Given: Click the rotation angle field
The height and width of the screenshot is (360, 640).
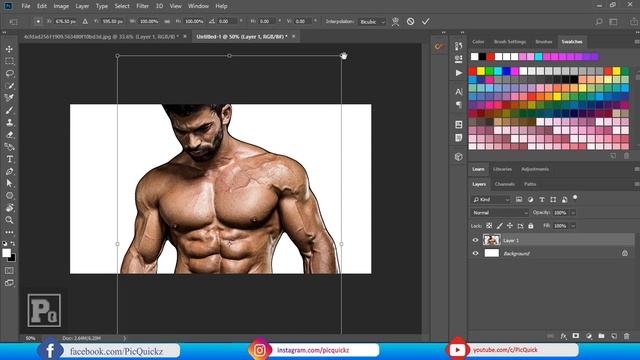Looking at the screenshot, I should pos(227,21).
